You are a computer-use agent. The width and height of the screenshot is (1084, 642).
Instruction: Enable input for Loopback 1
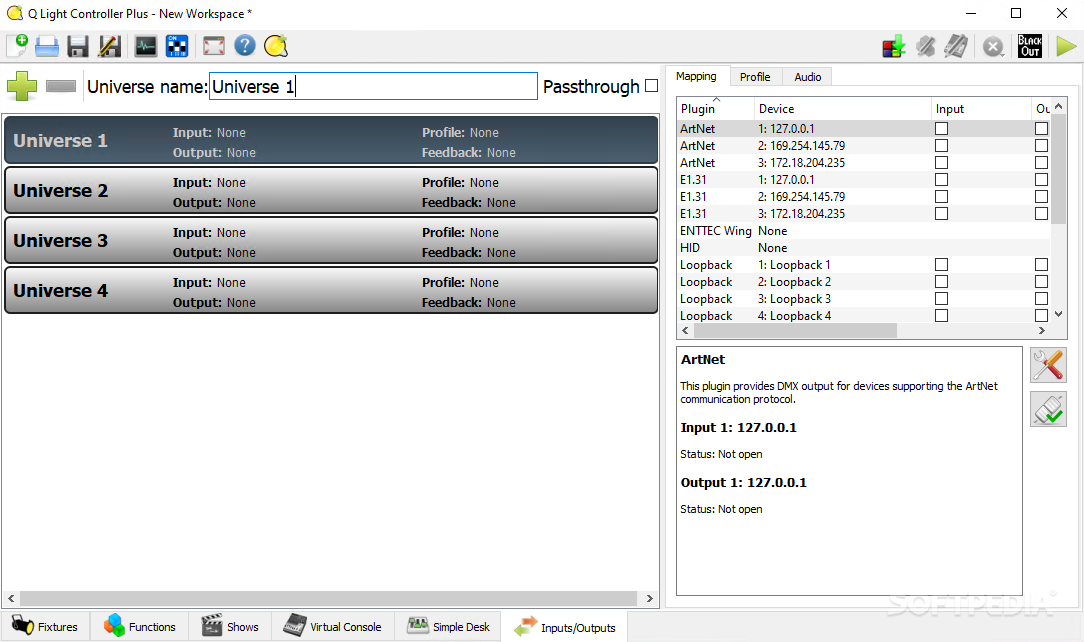(x=942, y=265)
